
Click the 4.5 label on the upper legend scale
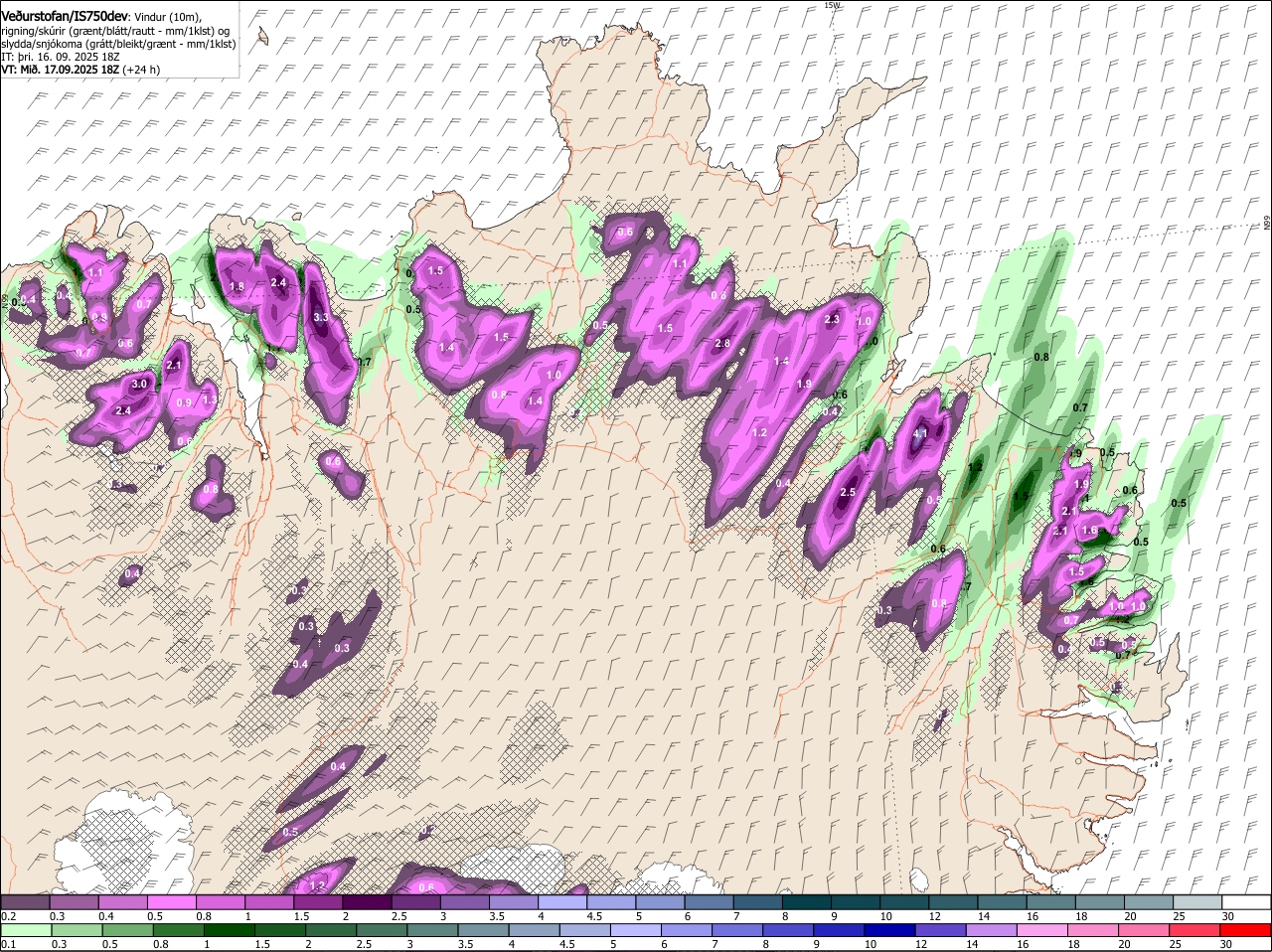pos(593,916)
